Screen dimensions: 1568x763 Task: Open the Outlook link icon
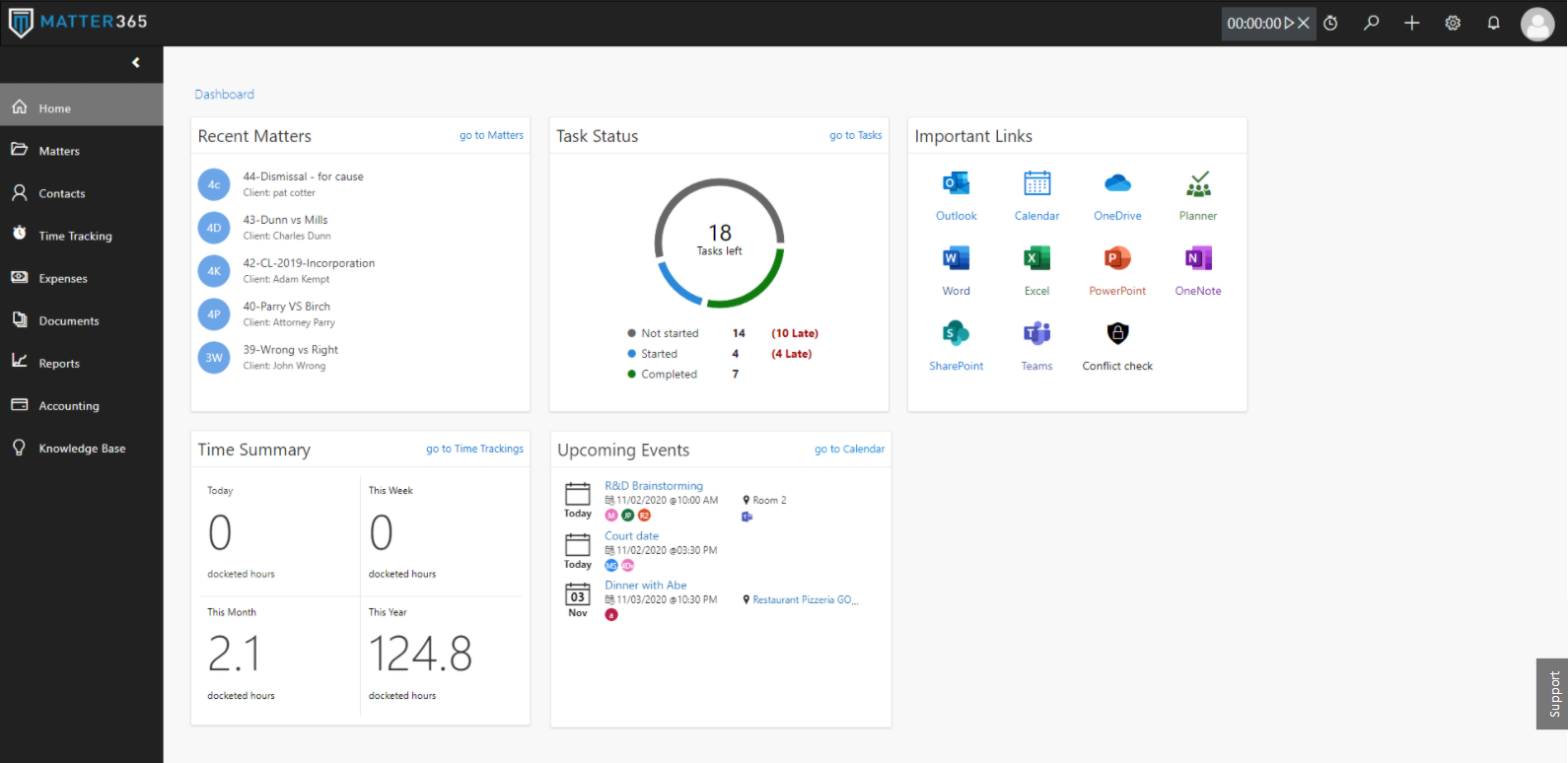956,183
